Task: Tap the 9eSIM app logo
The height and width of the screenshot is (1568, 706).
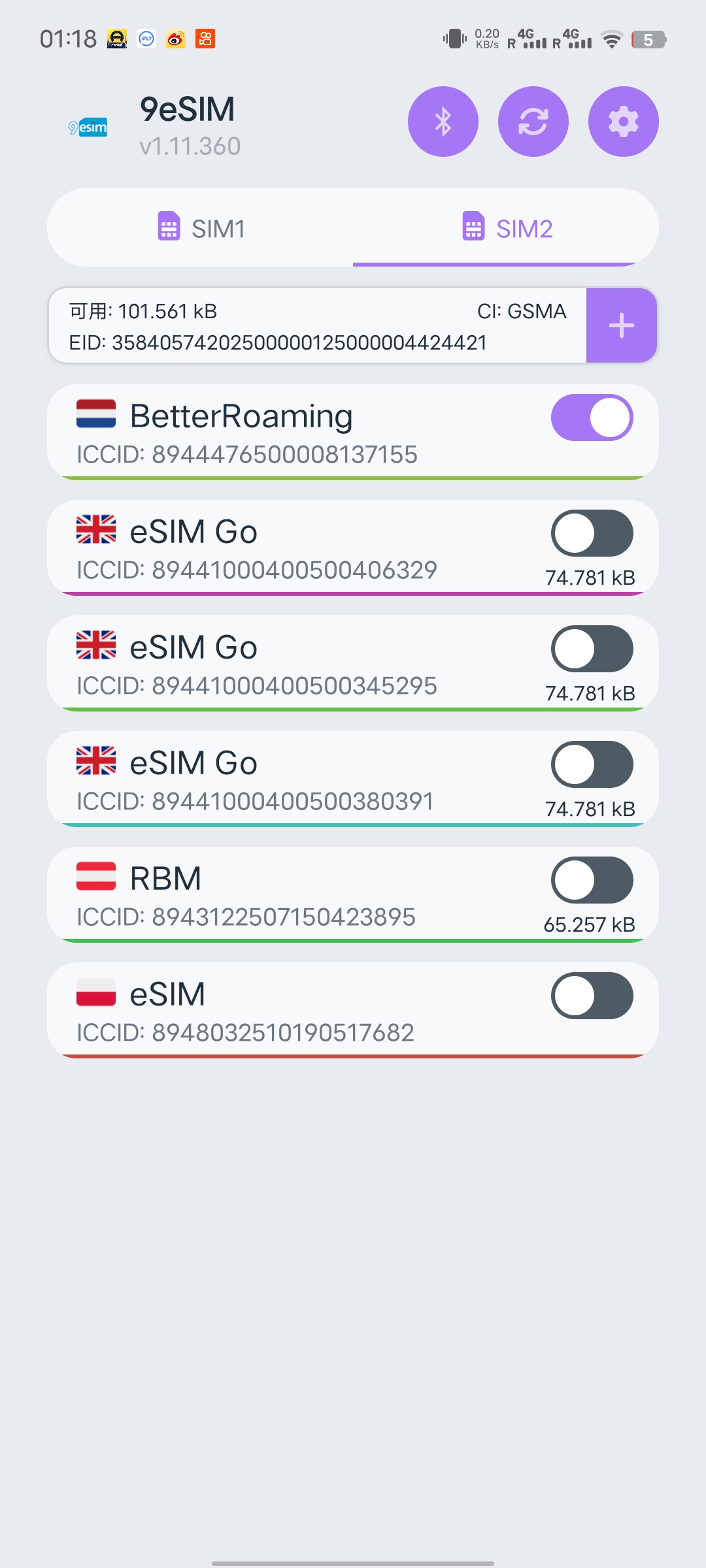Action: click(88, 127)
